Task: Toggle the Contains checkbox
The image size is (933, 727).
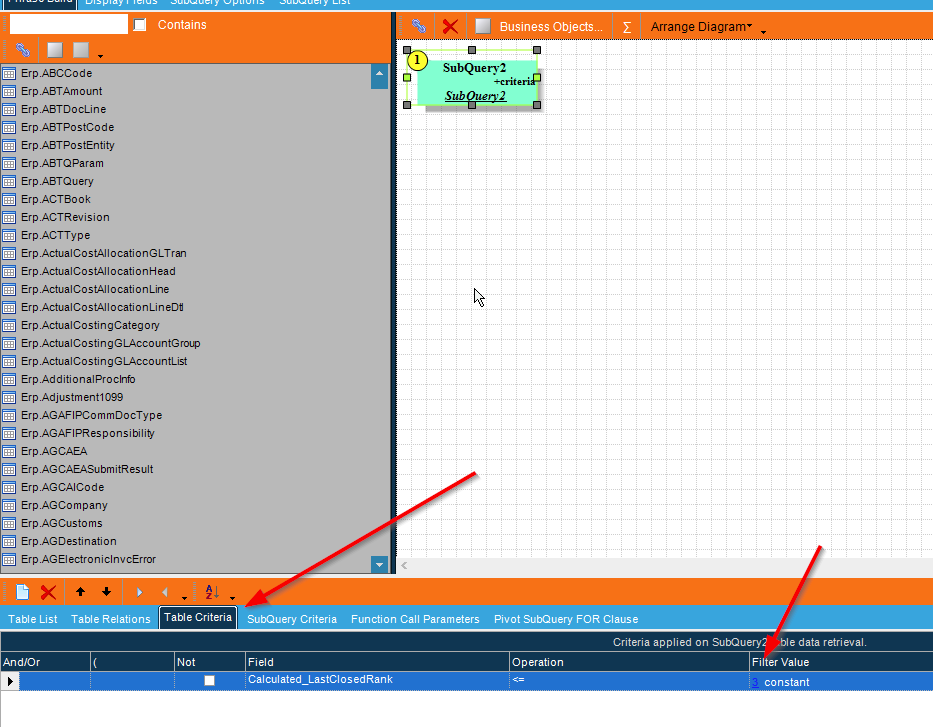Action: tap(140, 24)
